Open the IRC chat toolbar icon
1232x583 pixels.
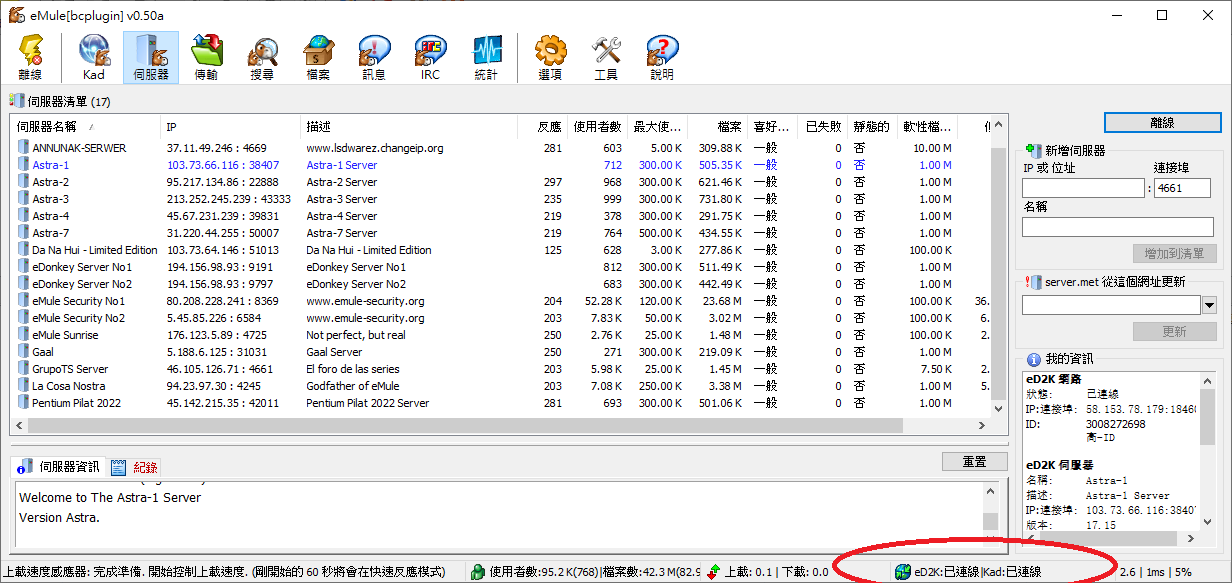pos(430,57)
